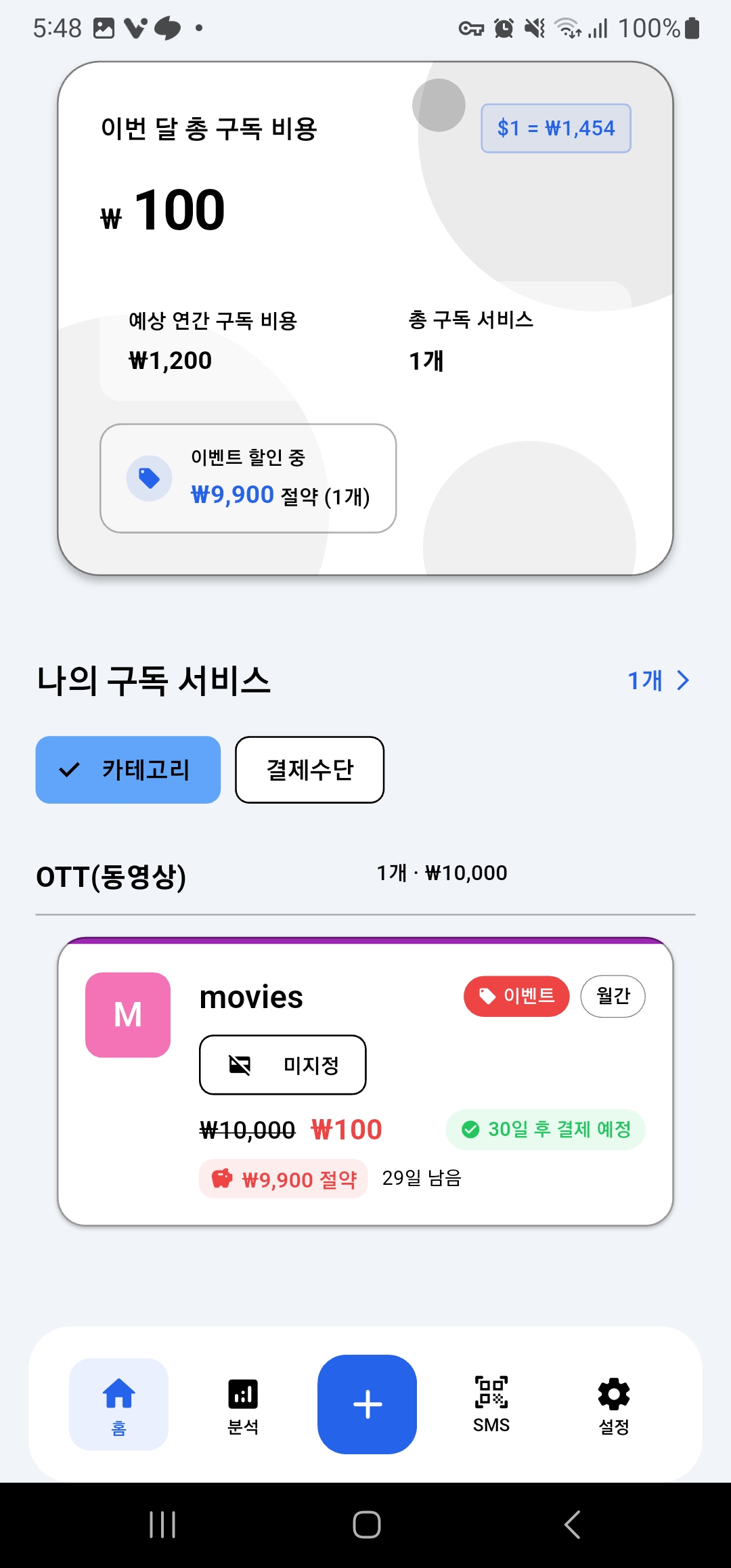Click the 미지정 payment method button
The width and height of the screenshot is (731, 1568).
[x=282, y=1064]
